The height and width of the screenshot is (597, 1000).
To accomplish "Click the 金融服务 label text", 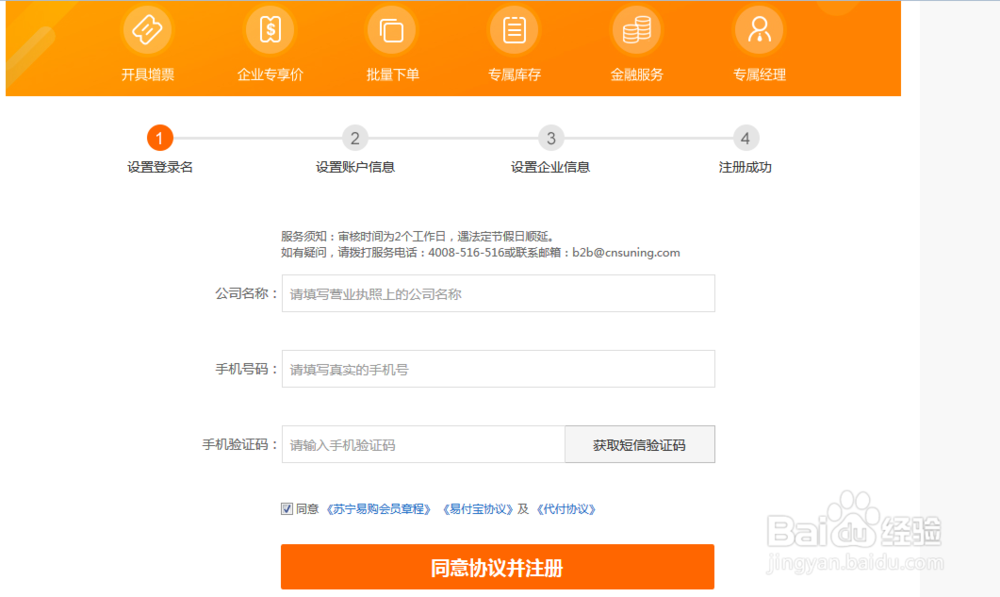I will pyautogui.click(x=637, y=75).
